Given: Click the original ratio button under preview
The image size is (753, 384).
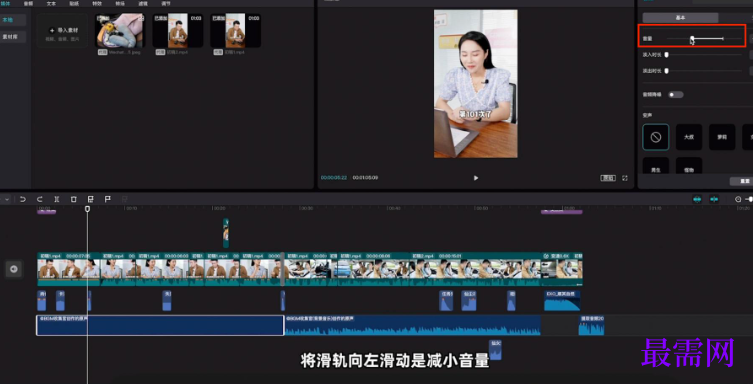Looking at the screenshot, I should click(x=608, y=178).
